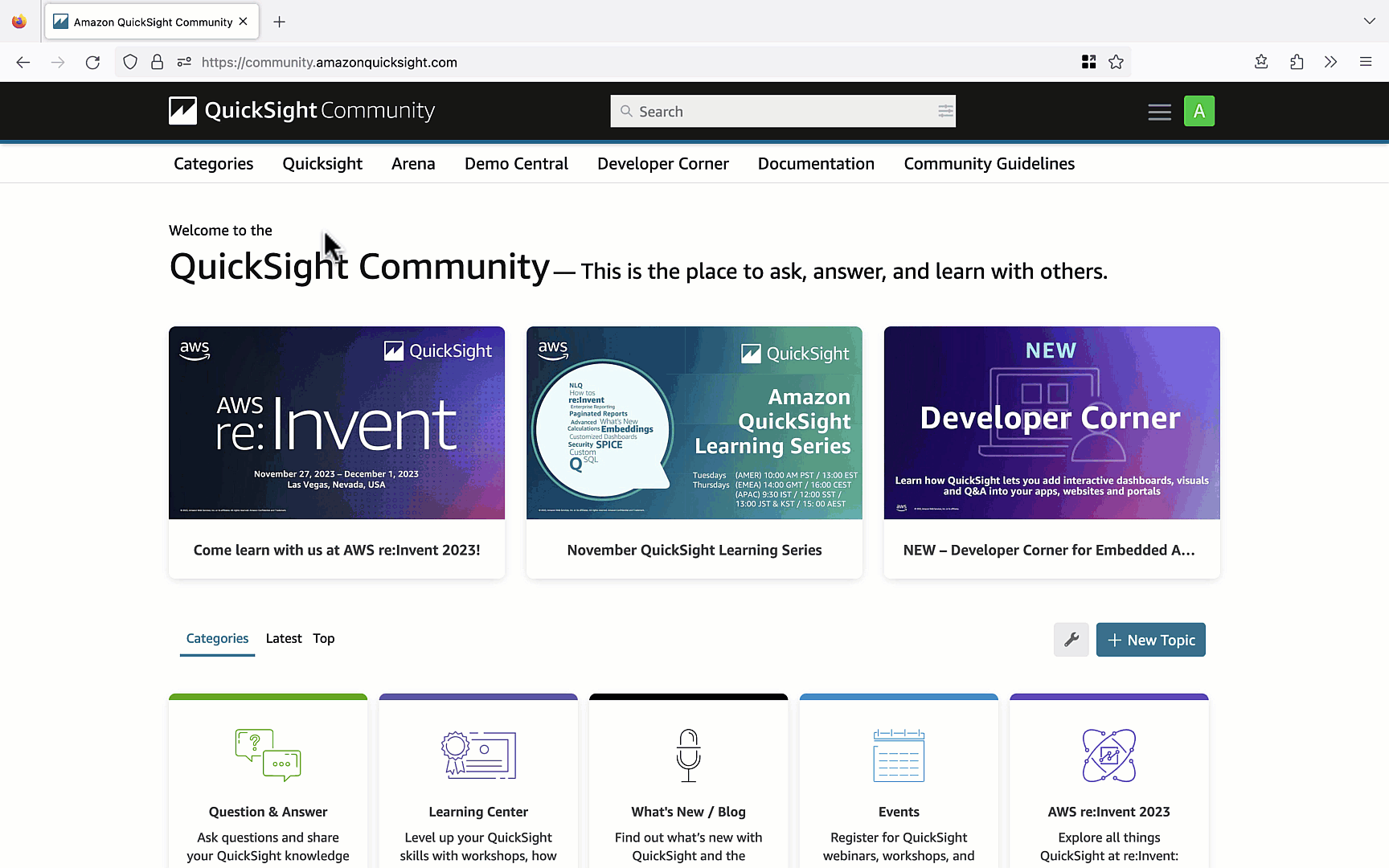The image size is (1389, 868).
Task: Open the site hamburger menu
Action: 1159,112
